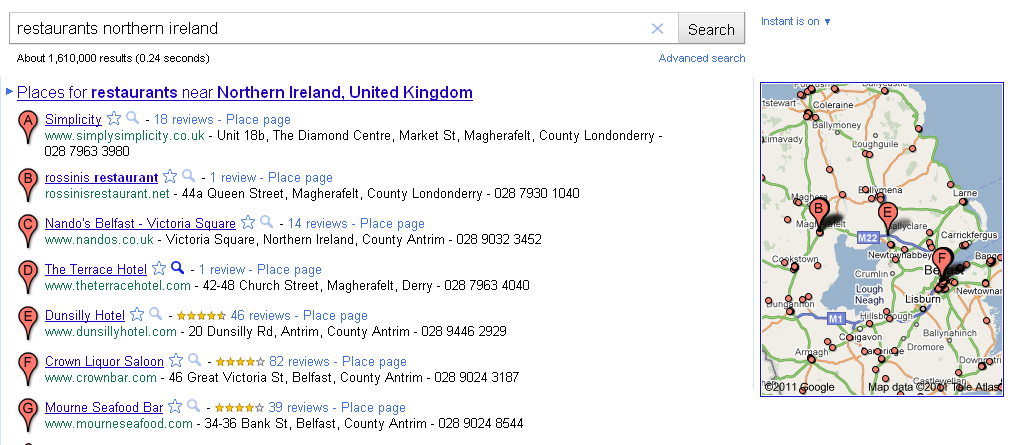
Task: Open the Advanced search link
Action: coord(702,58)
